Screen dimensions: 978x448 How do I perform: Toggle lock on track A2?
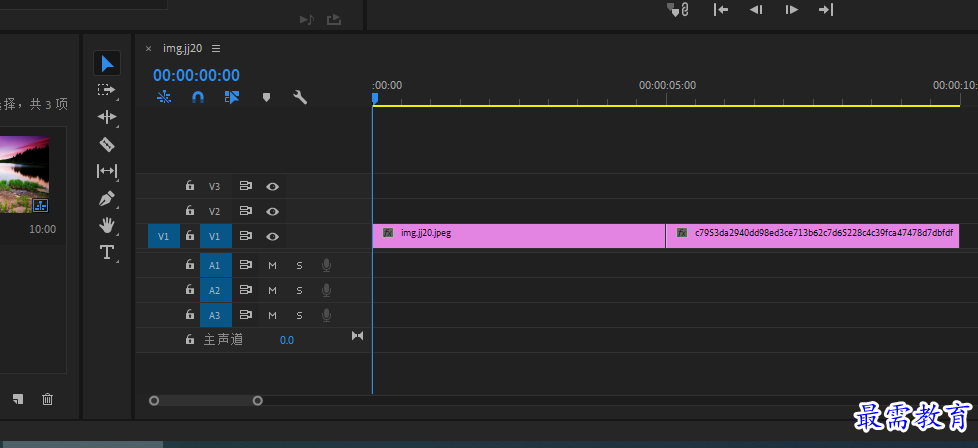click(190, 290)
